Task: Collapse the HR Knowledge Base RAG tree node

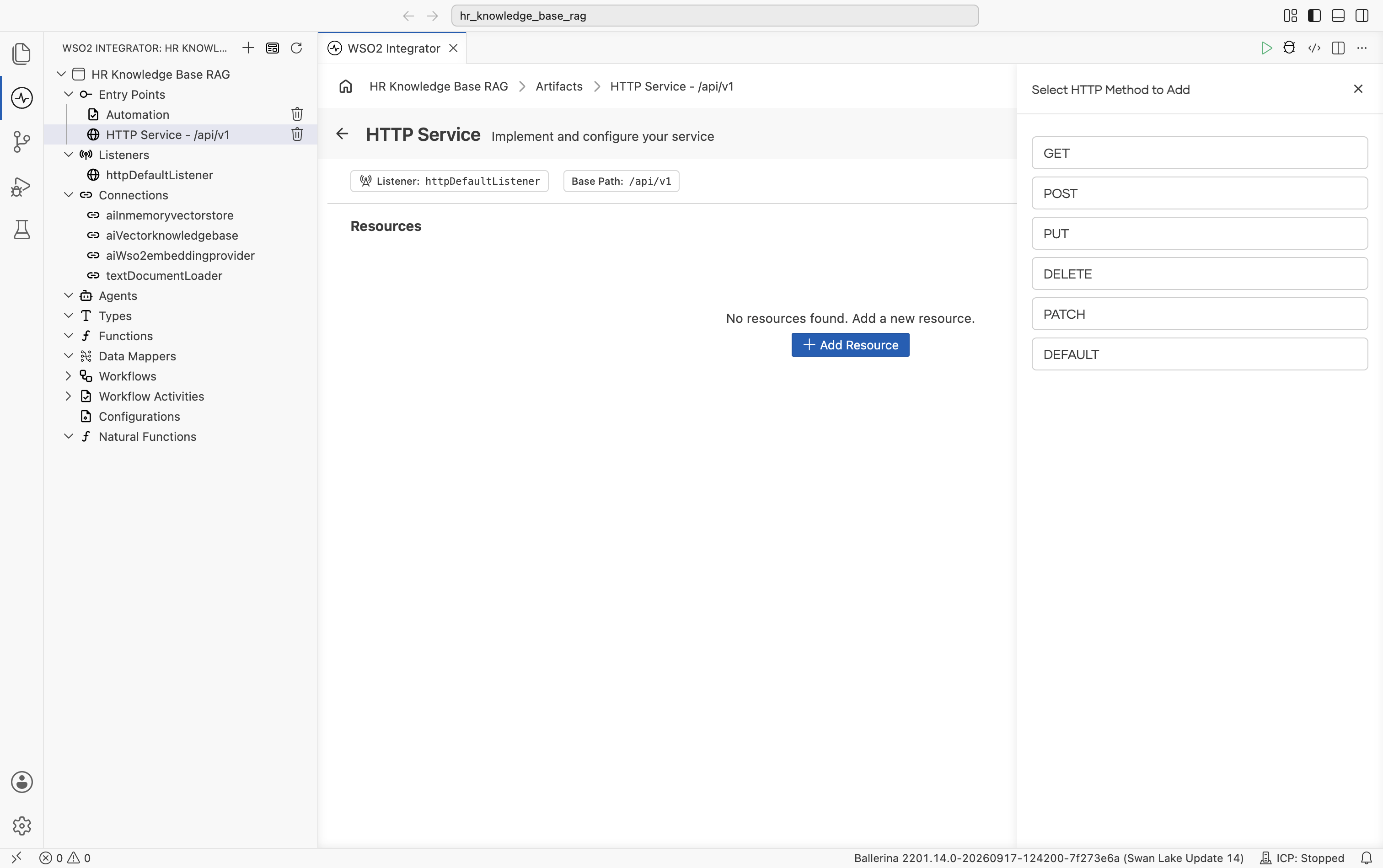Action: (x=61, y=74)
